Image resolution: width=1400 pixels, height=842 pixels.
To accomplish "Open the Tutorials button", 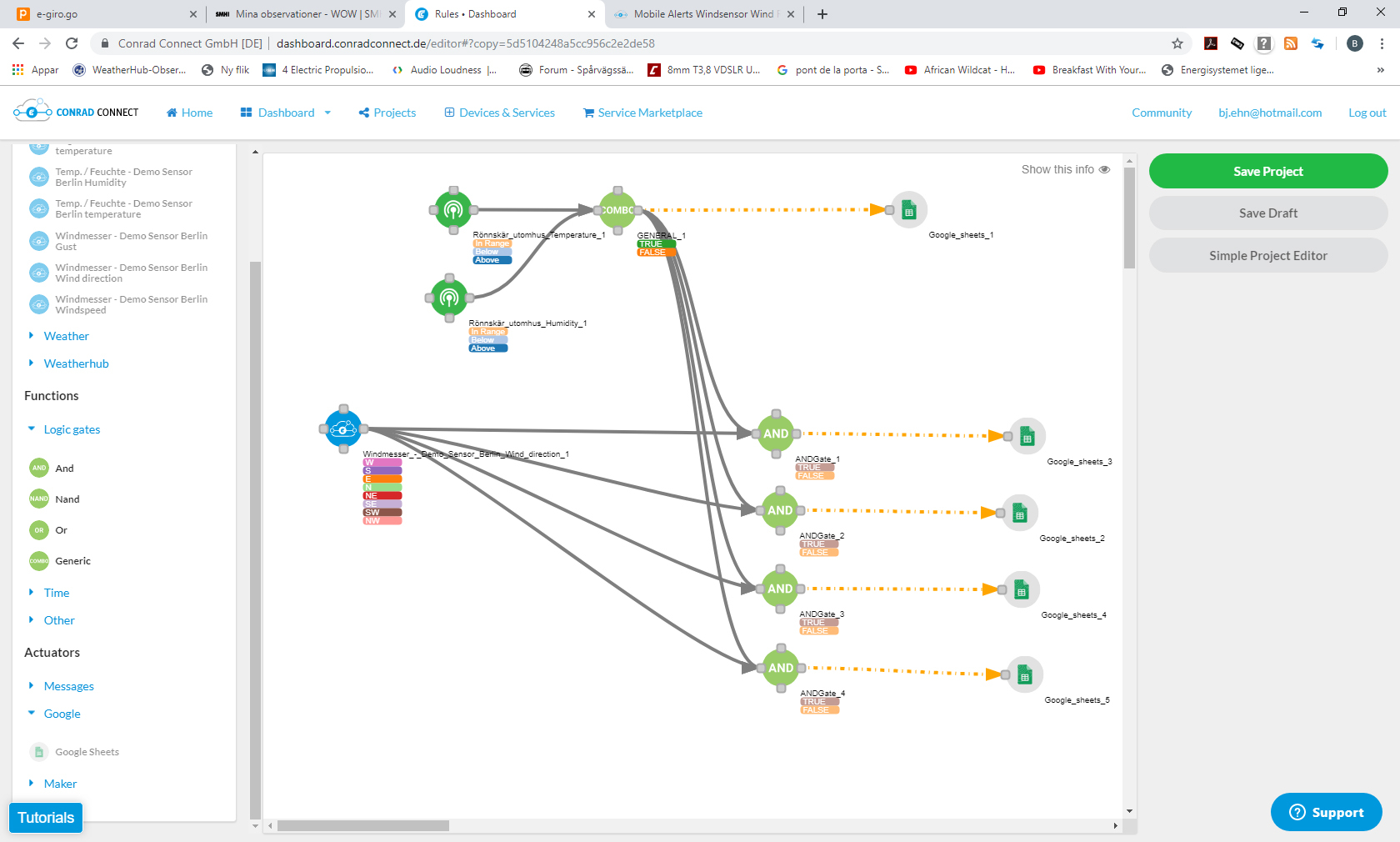I will [46, 817].
